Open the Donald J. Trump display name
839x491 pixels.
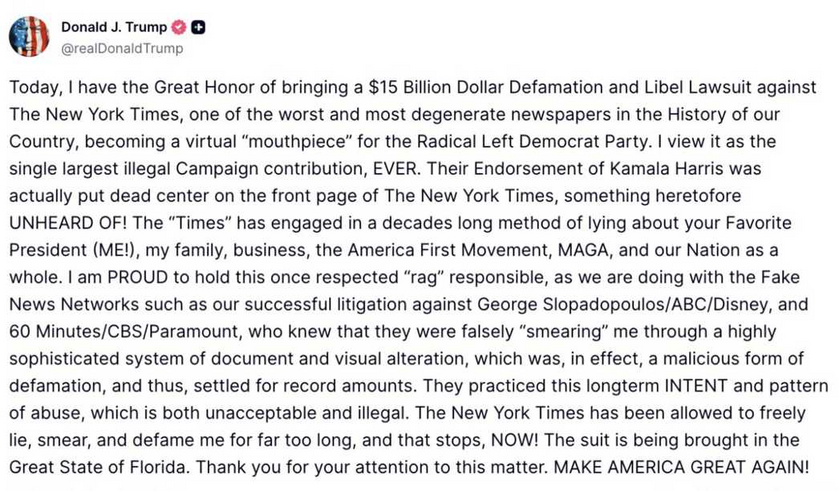click(x=114, y=28)
